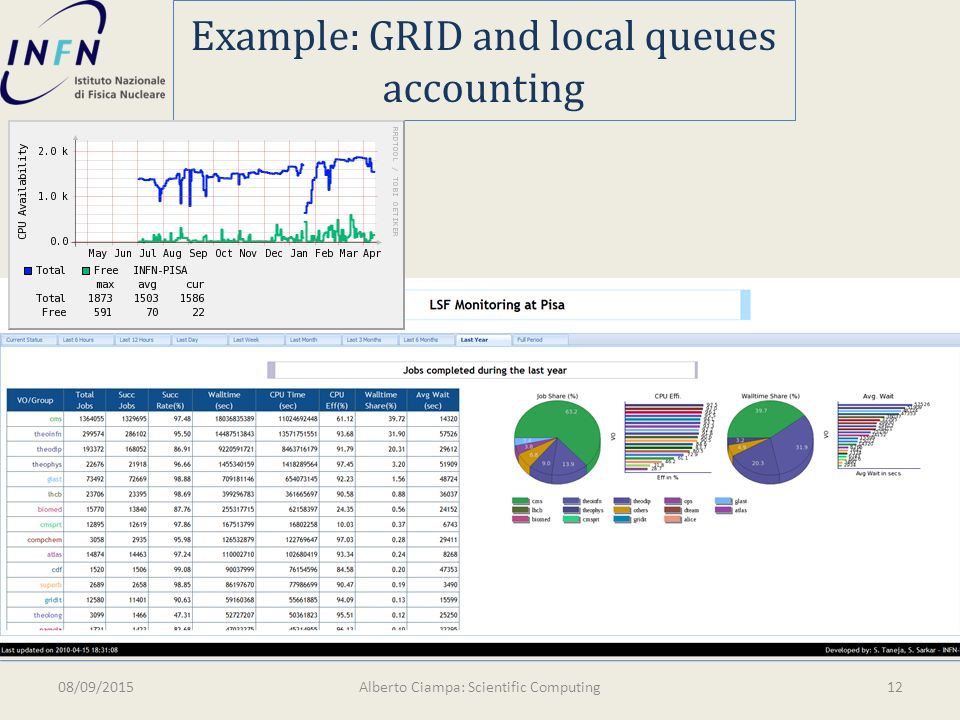960x720 pixels.
Task: Open the theolong group link in table
Action: 48,615
